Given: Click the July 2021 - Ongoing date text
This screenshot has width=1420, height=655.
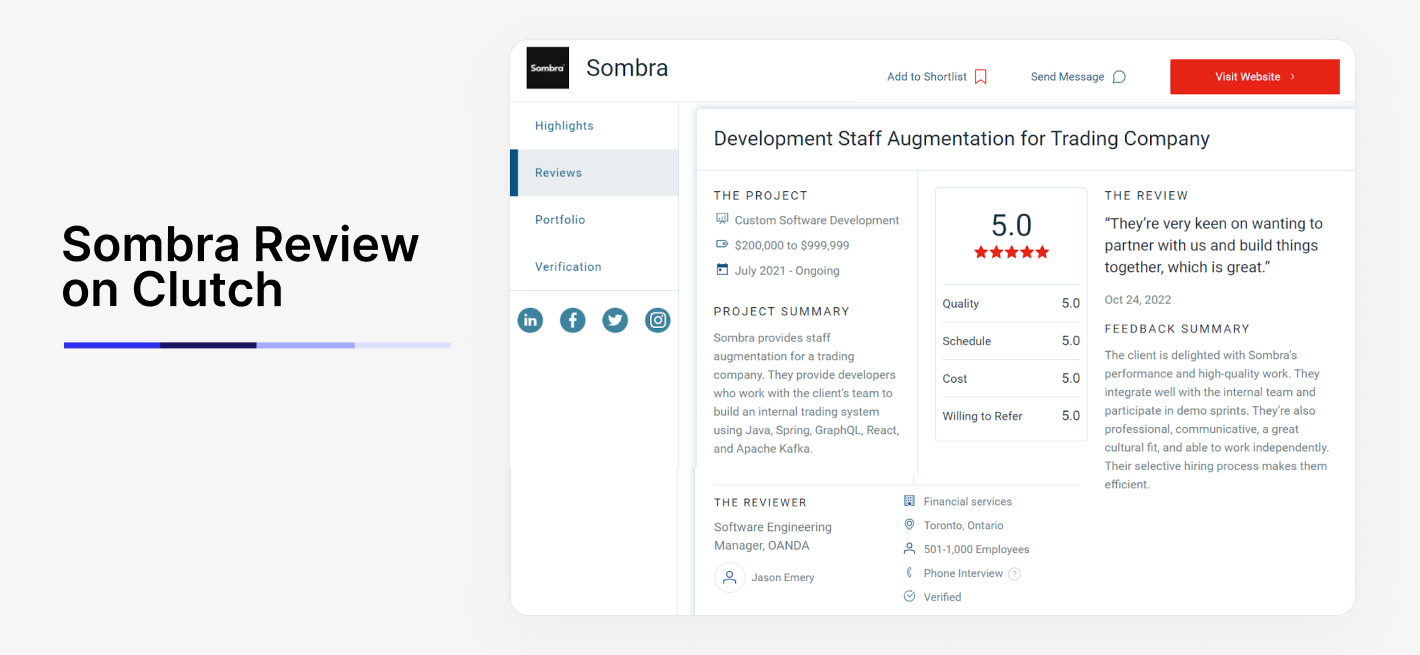Looking at the screenshot, I should pos(787,271).
